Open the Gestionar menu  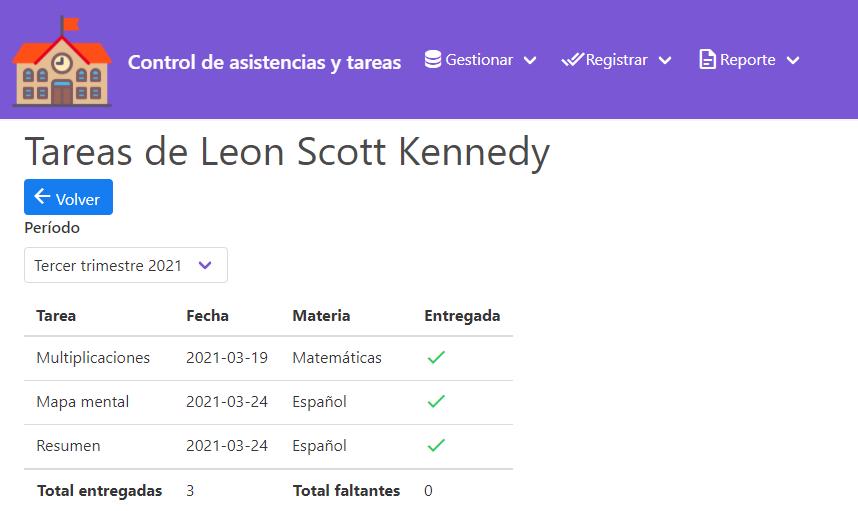(x=479, y=60)
